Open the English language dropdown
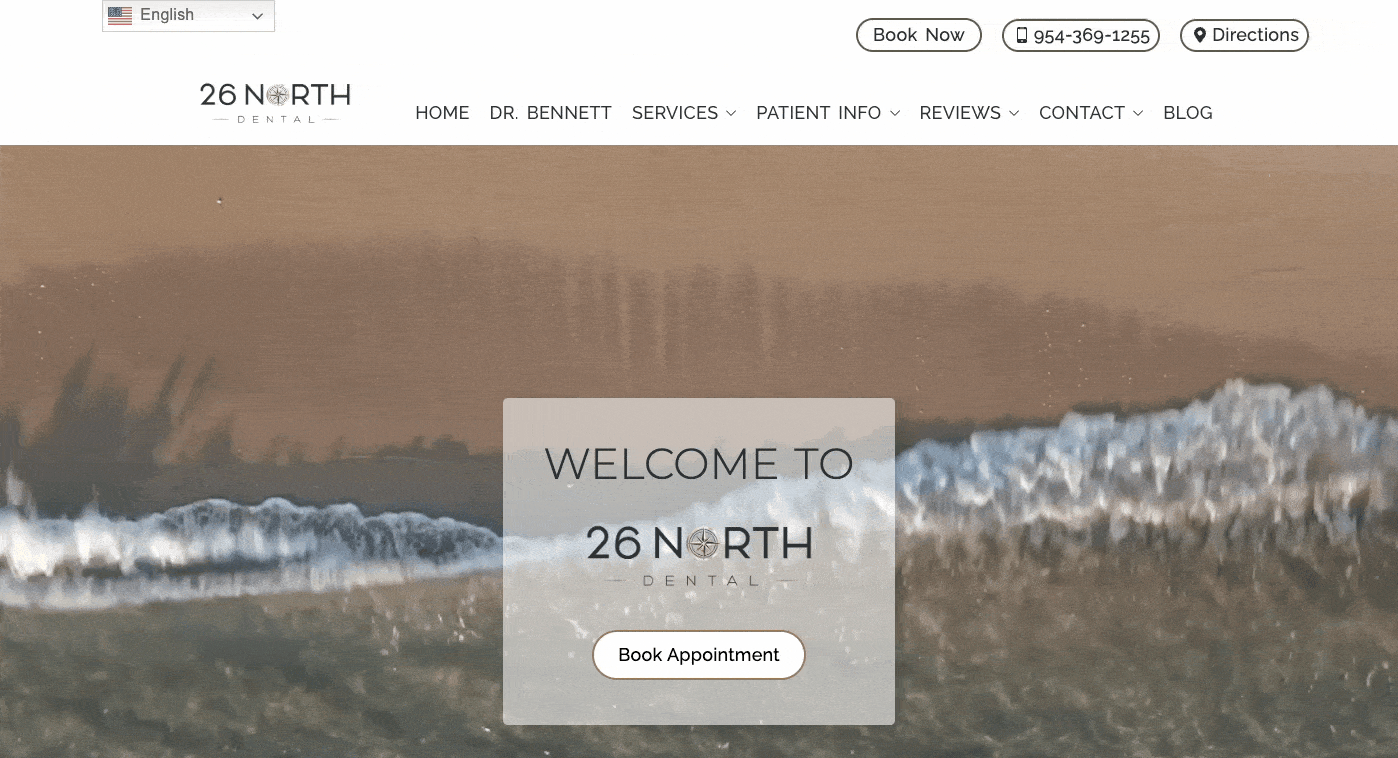The height and width of the screenshot is (758, 1398). pyautogui.click(x=188, y=16)
